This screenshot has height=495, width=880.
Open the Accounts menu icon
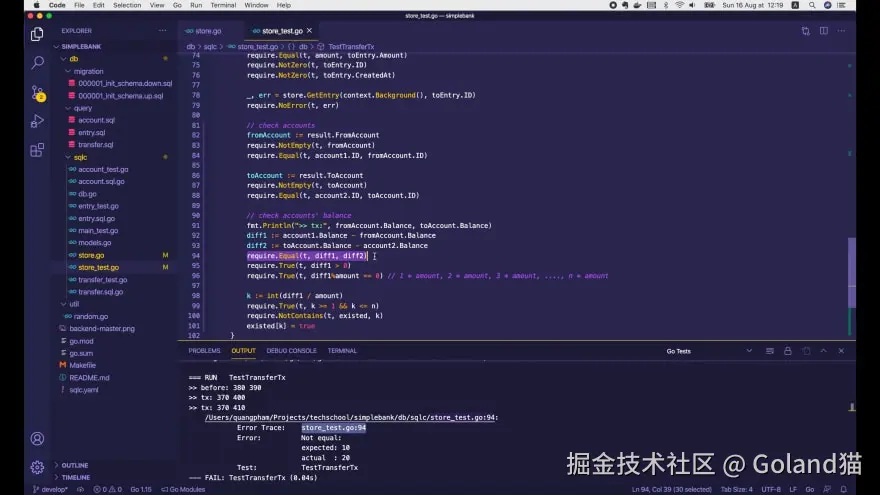pos(37,438)
